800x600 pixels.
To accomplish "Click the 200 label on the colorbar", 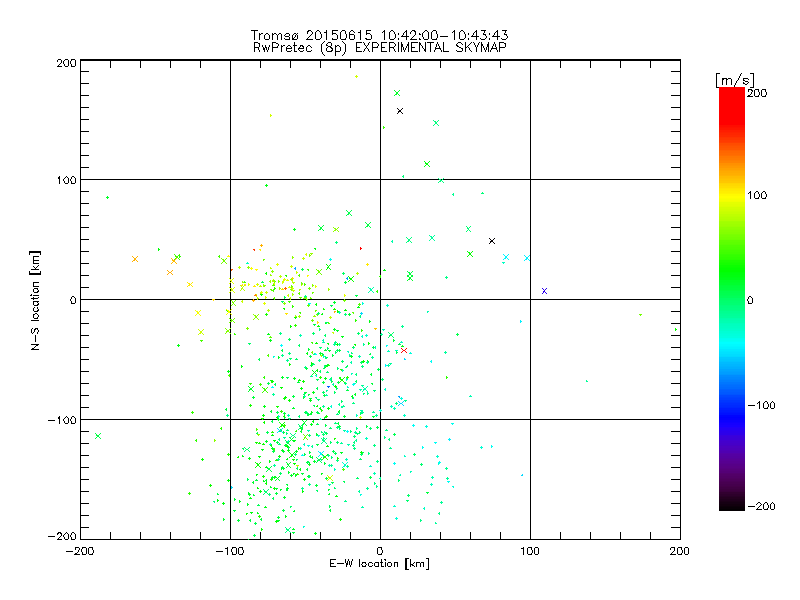I will pyautogui.click(x=757, y=93).
